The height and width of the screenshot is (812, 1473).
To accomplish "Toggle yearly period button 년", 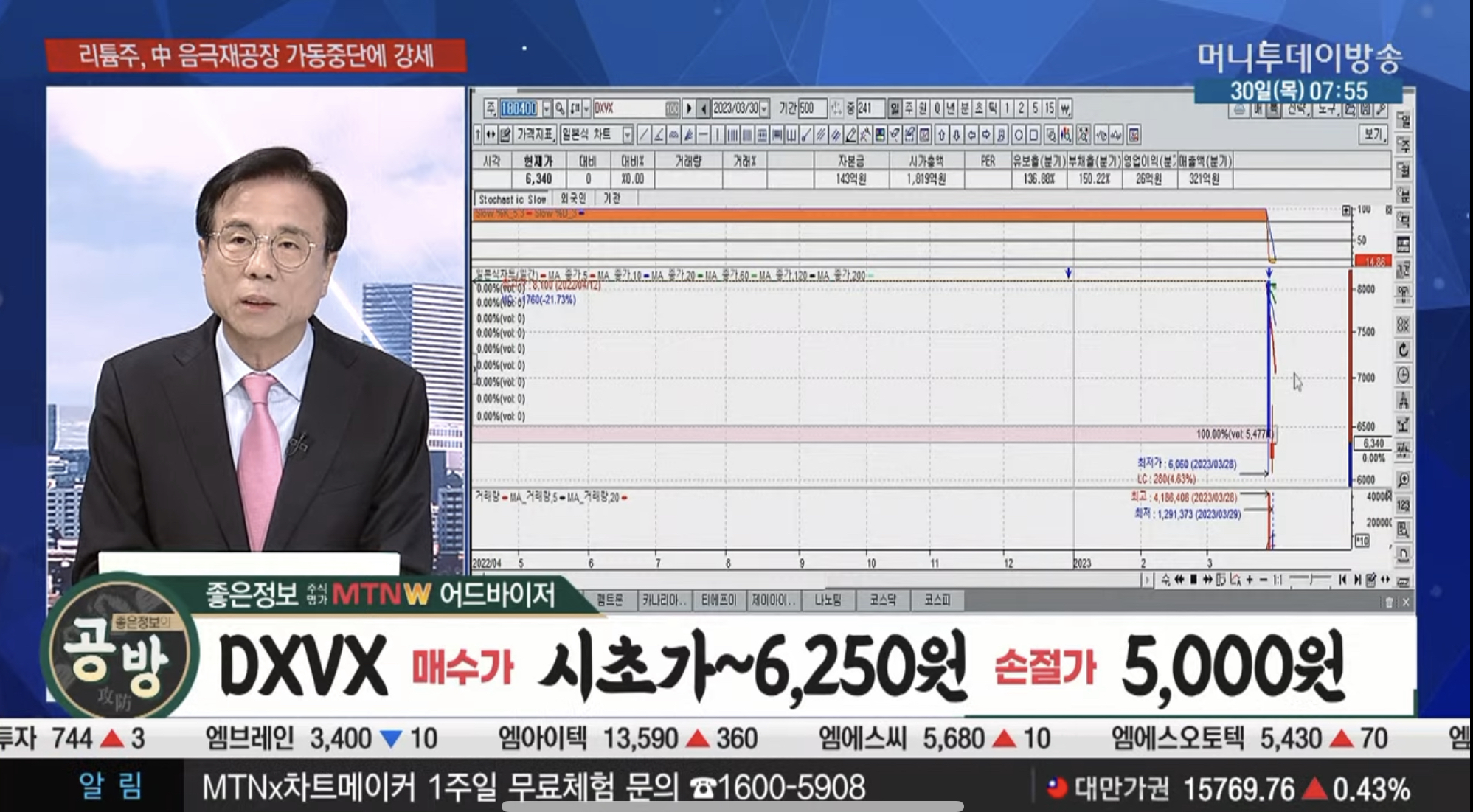I will point(951,108).
